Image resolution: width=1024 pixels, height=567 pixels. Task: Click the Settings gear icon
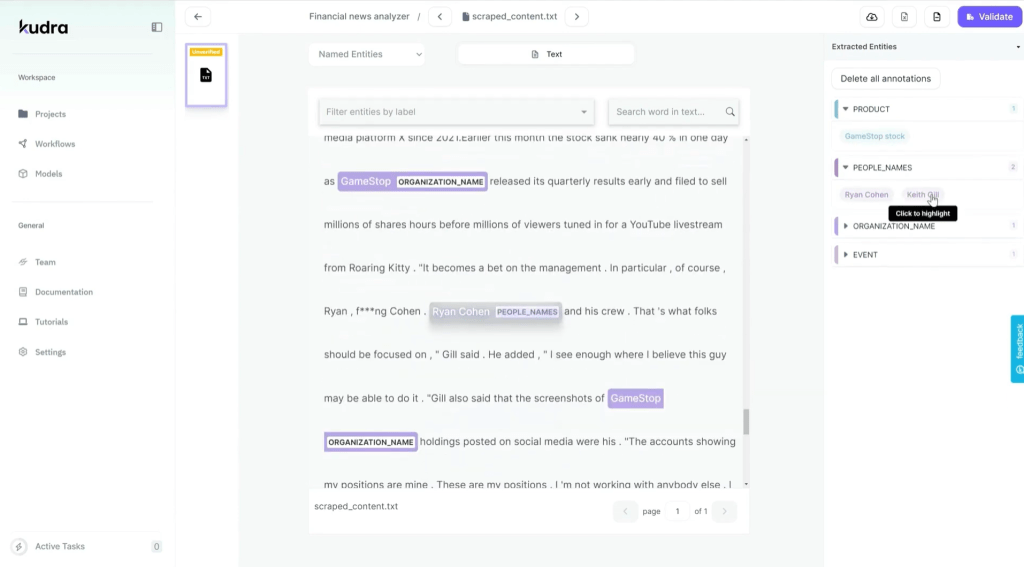pyautogui.click(x=23, y=352)
